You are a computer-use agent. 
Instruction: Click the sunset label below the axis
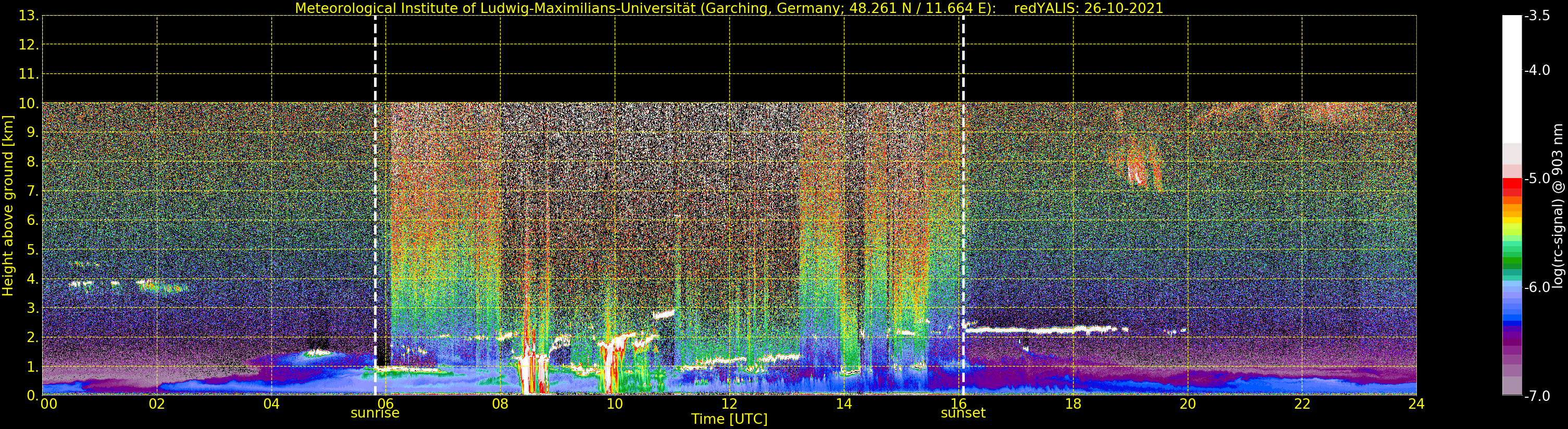pyautogui.click(x=963, y=413)
